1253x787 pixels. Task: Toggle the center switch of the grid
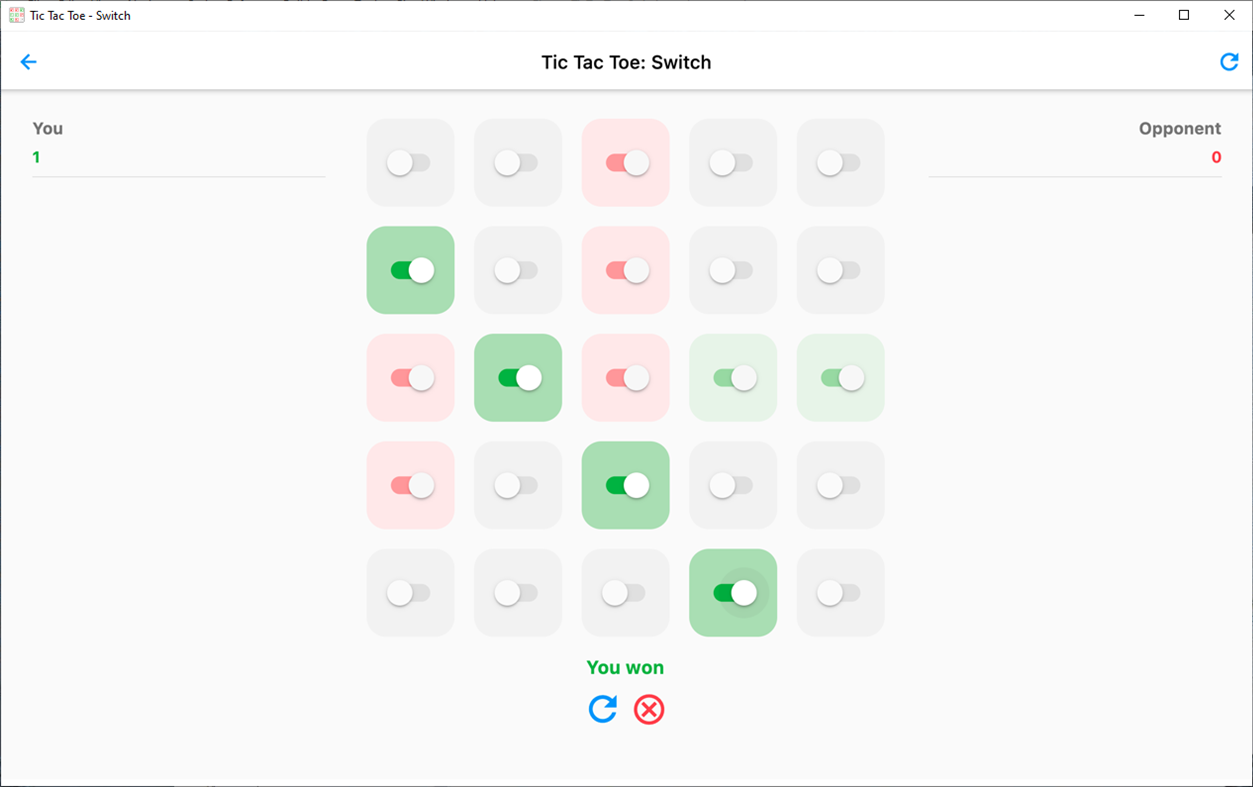[625, 378]
